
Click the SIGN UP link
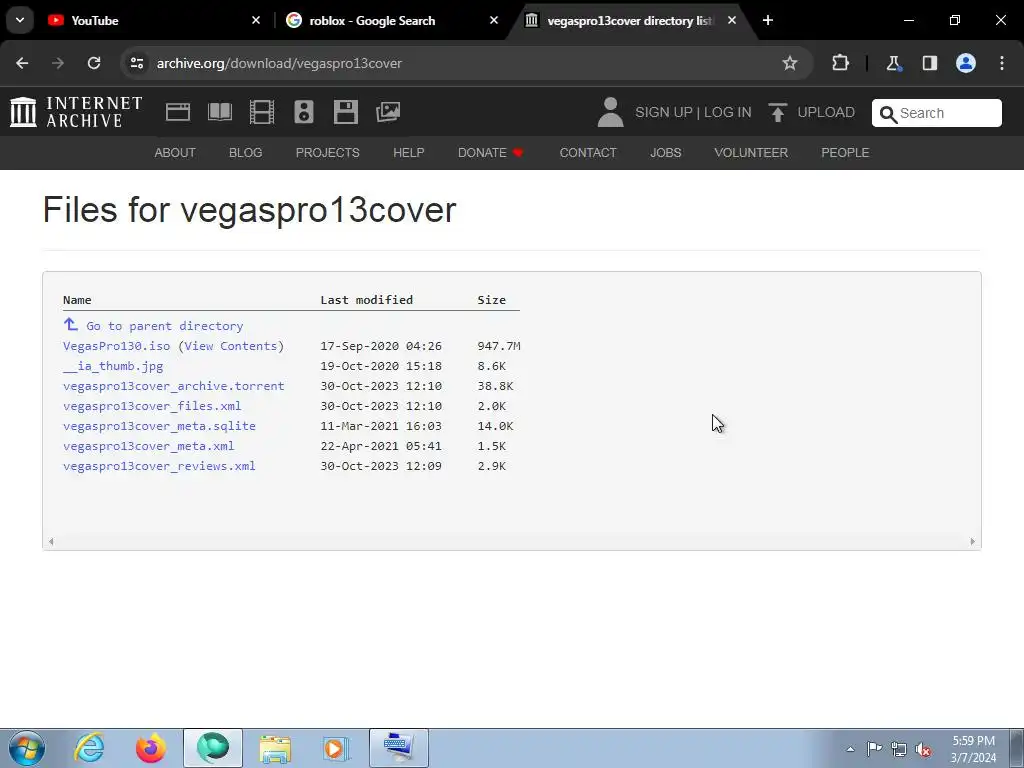[664, 112]
